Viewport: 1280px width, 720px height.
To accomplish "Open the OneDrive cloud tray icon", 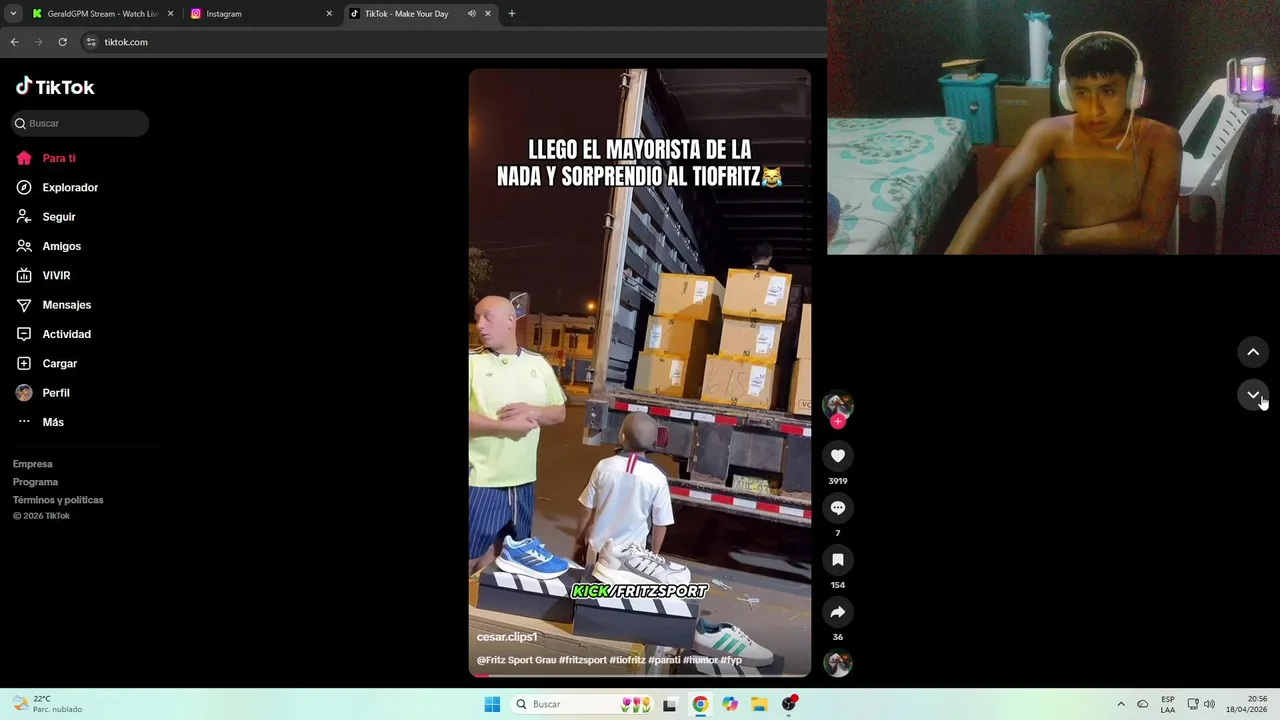I will pyautogui.click(x=1143, y=704).
